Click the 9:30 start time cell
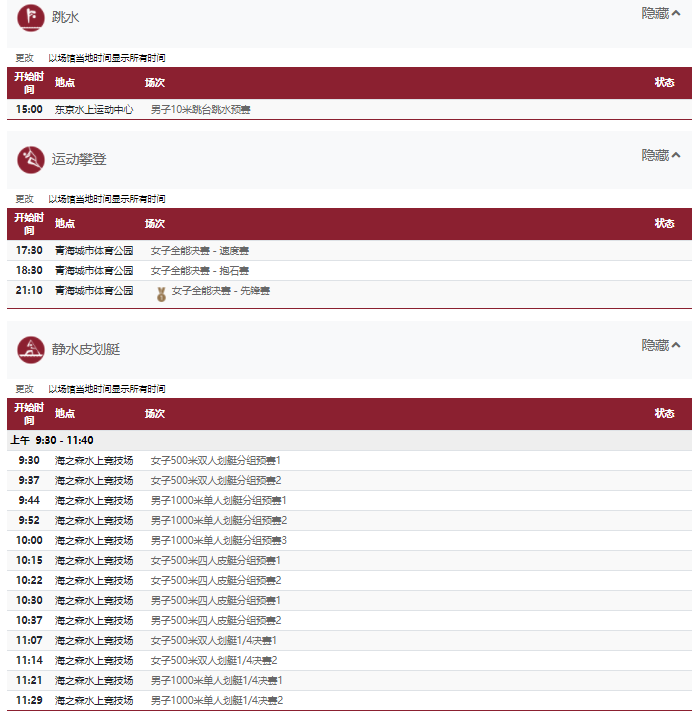Screen dimensions: 697x717 (29, 460)
